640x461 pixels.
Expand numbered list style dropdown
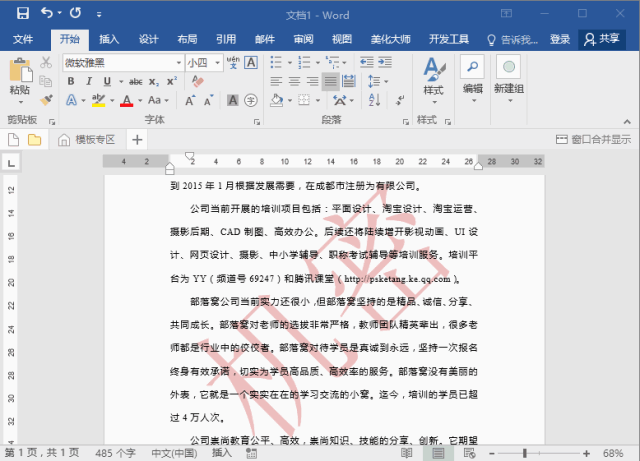click(x=318, y=63)
